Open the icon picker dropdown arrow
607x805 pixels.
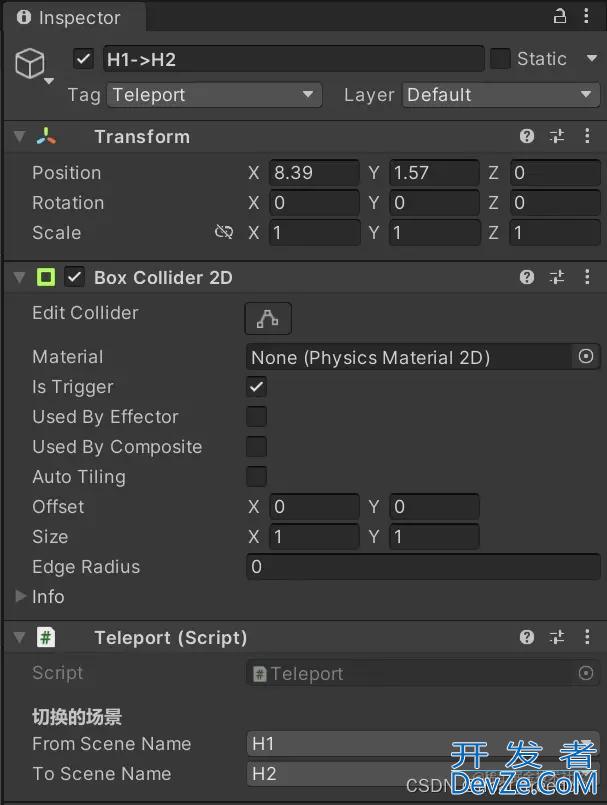point(49,81)
